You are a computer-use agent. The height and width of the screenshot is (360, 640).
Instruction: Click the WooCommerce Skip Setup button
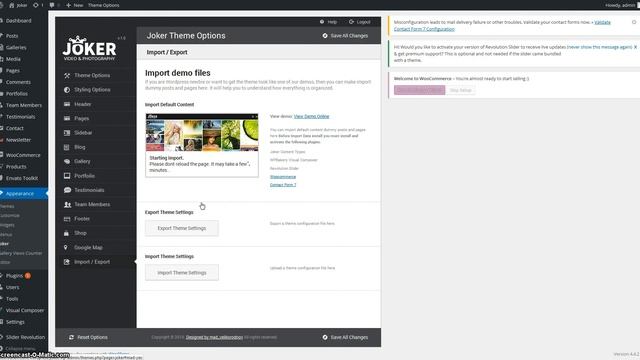pos(460,90)
